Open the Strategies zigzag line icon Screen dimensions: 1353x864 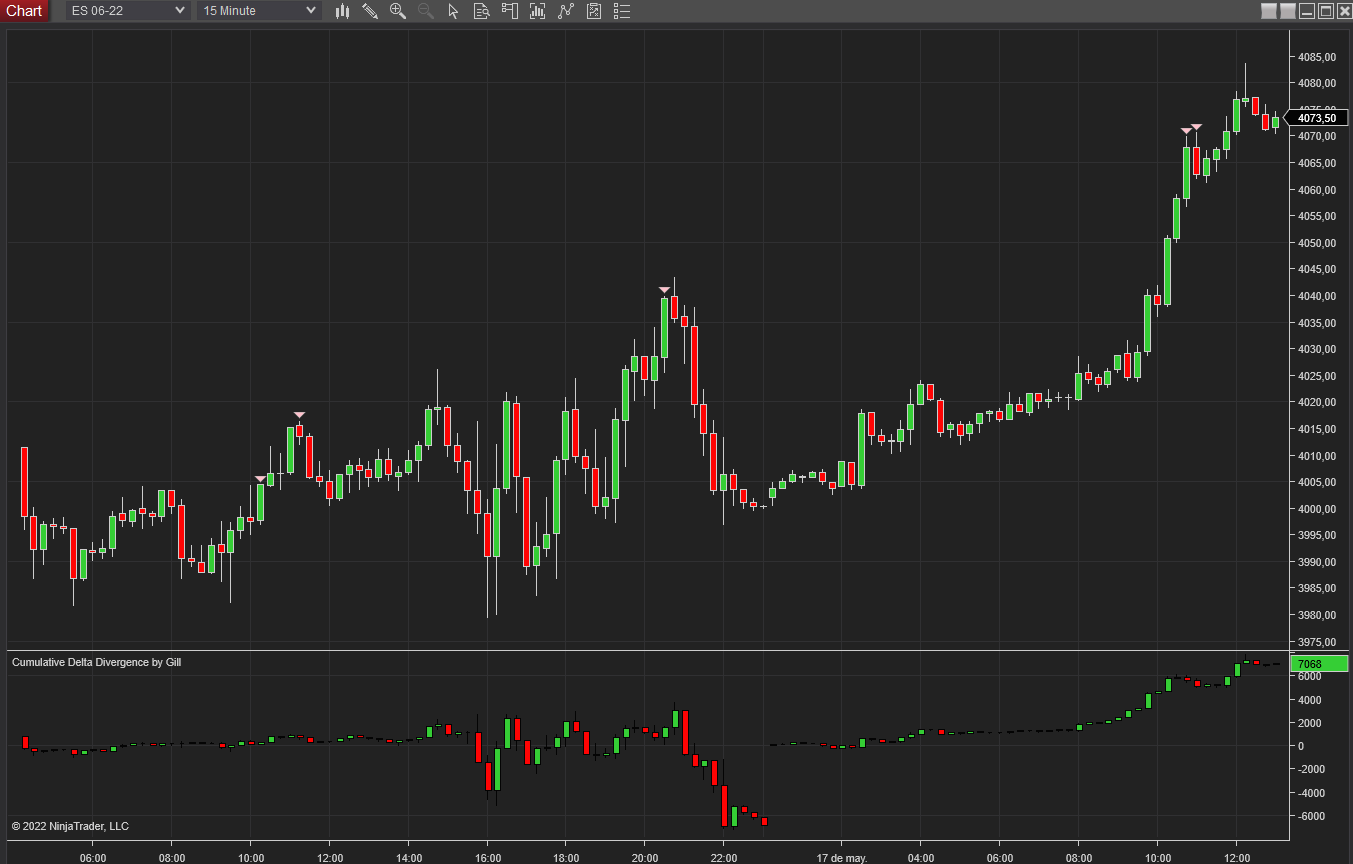coord(565,11)
